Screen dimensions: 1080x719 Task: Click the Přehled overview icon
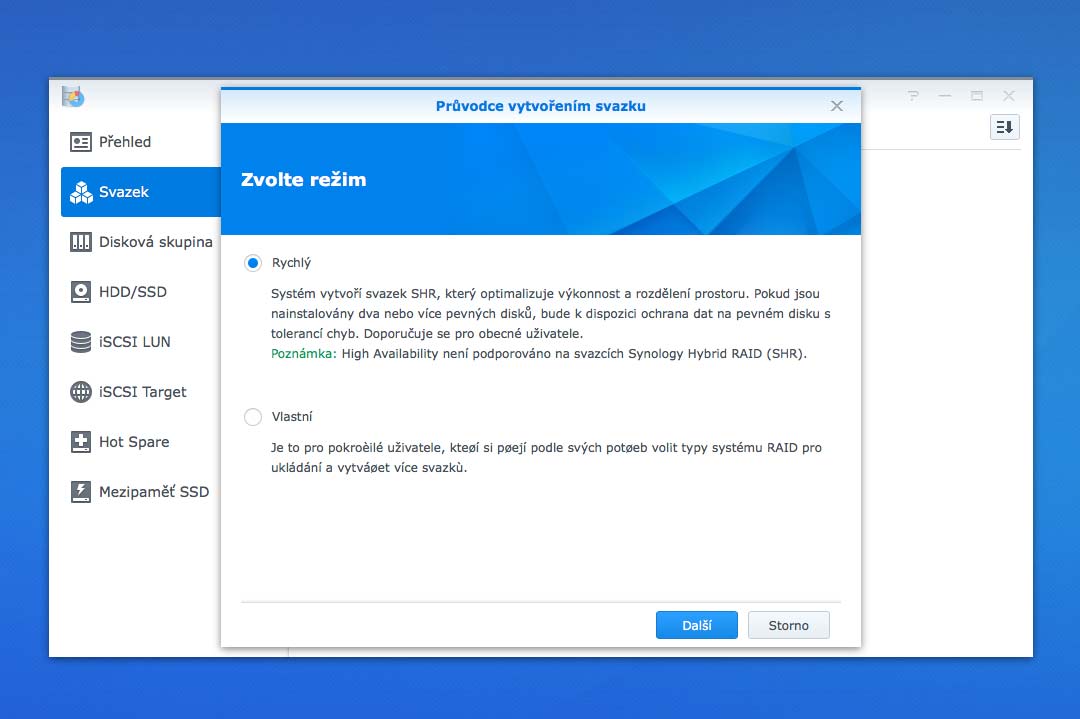click(81, 142)
